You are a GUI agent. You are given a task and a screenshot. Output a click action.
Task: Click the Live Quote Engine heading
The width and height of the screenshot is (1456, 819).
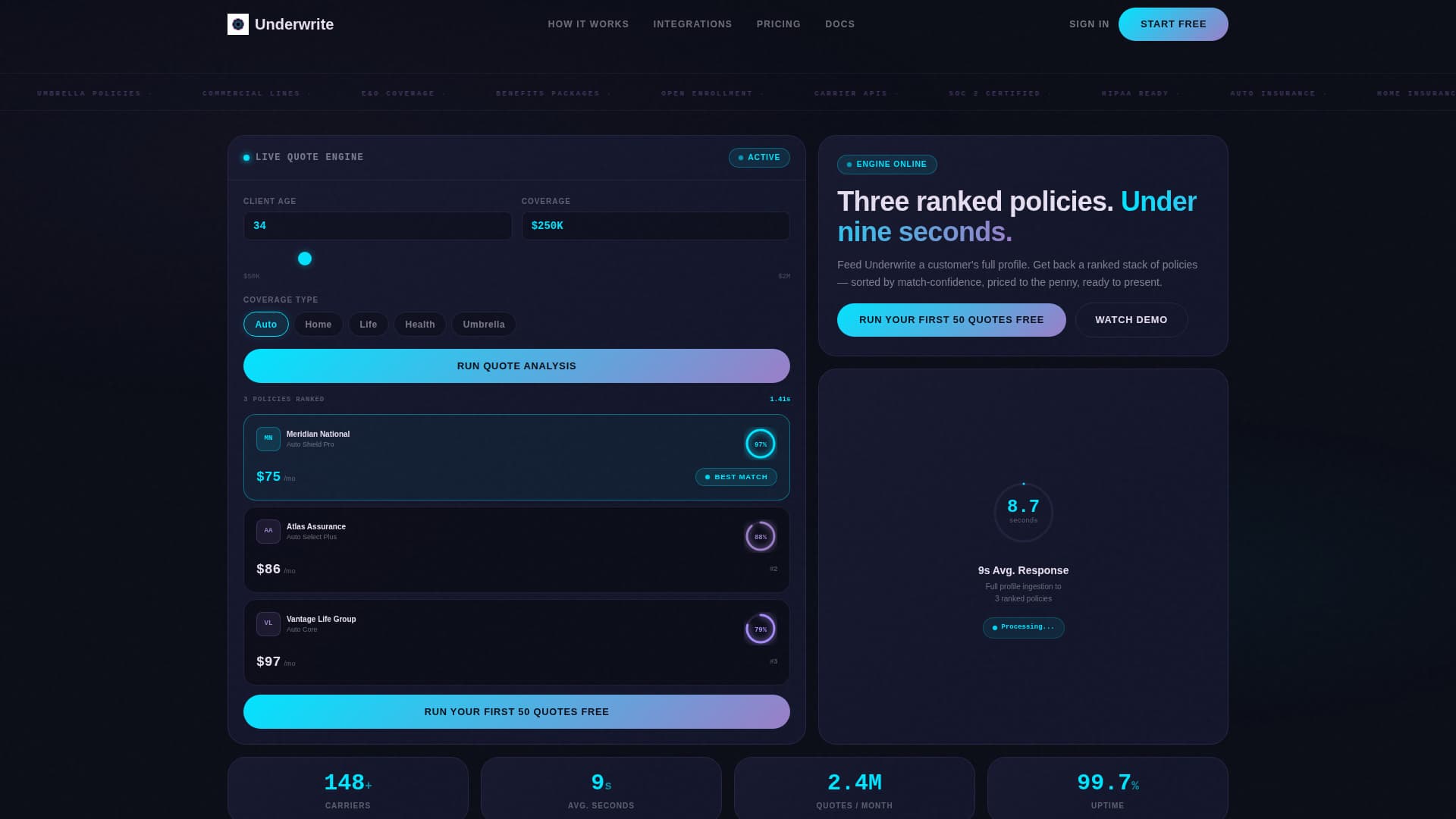click(x=309, y=158)
